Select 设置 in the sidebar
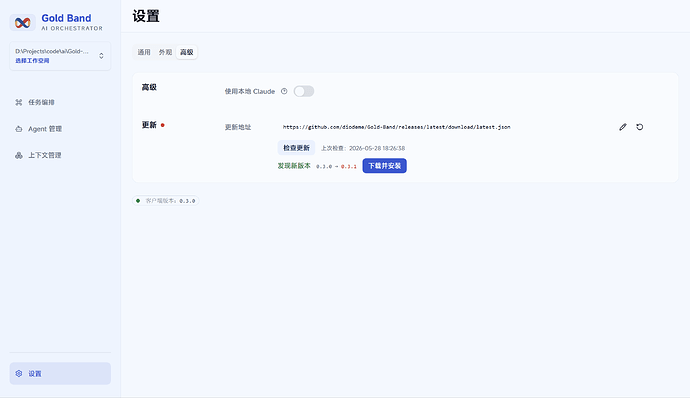 60,373
